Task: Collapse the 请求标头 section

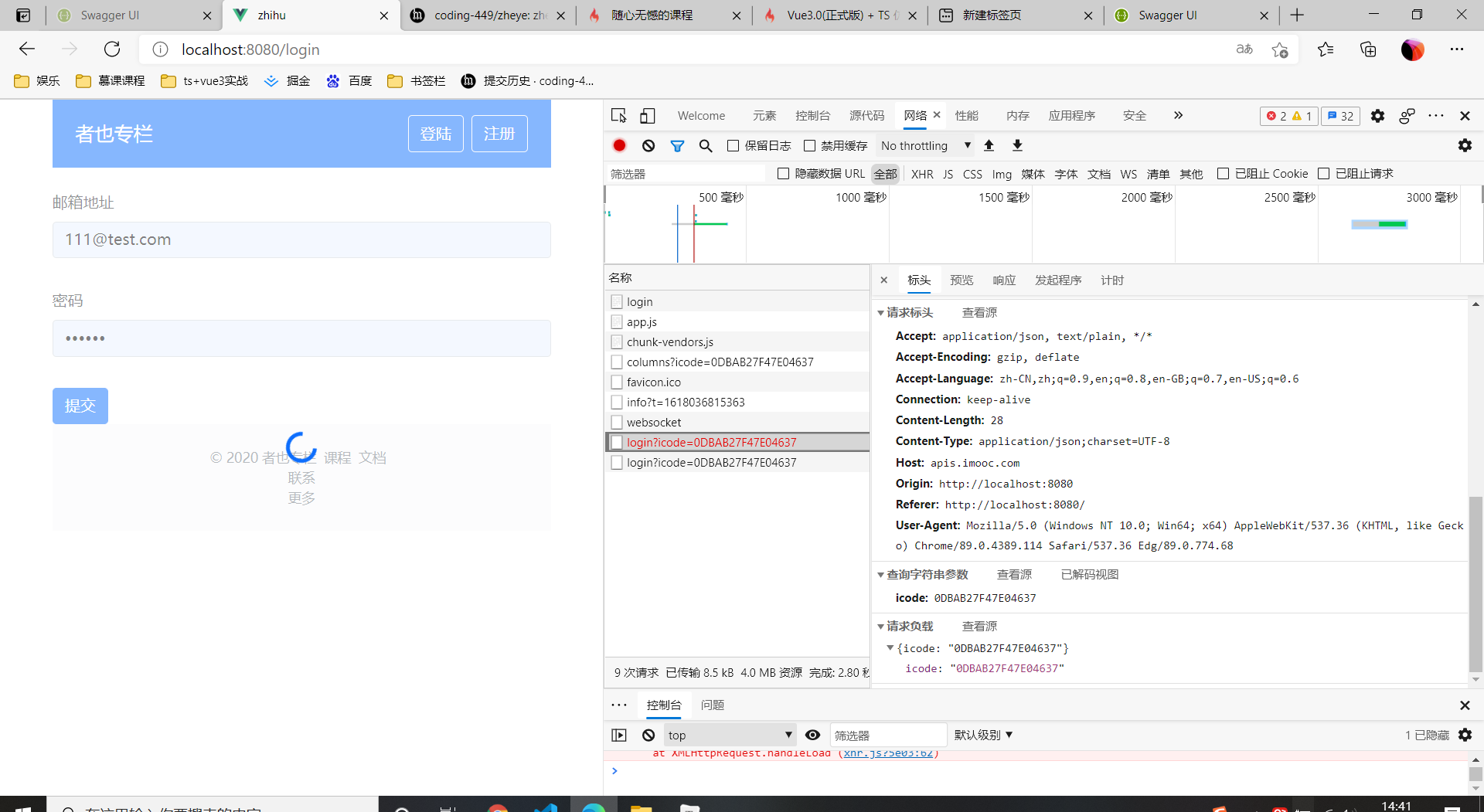Action: (x=880, y=313)
